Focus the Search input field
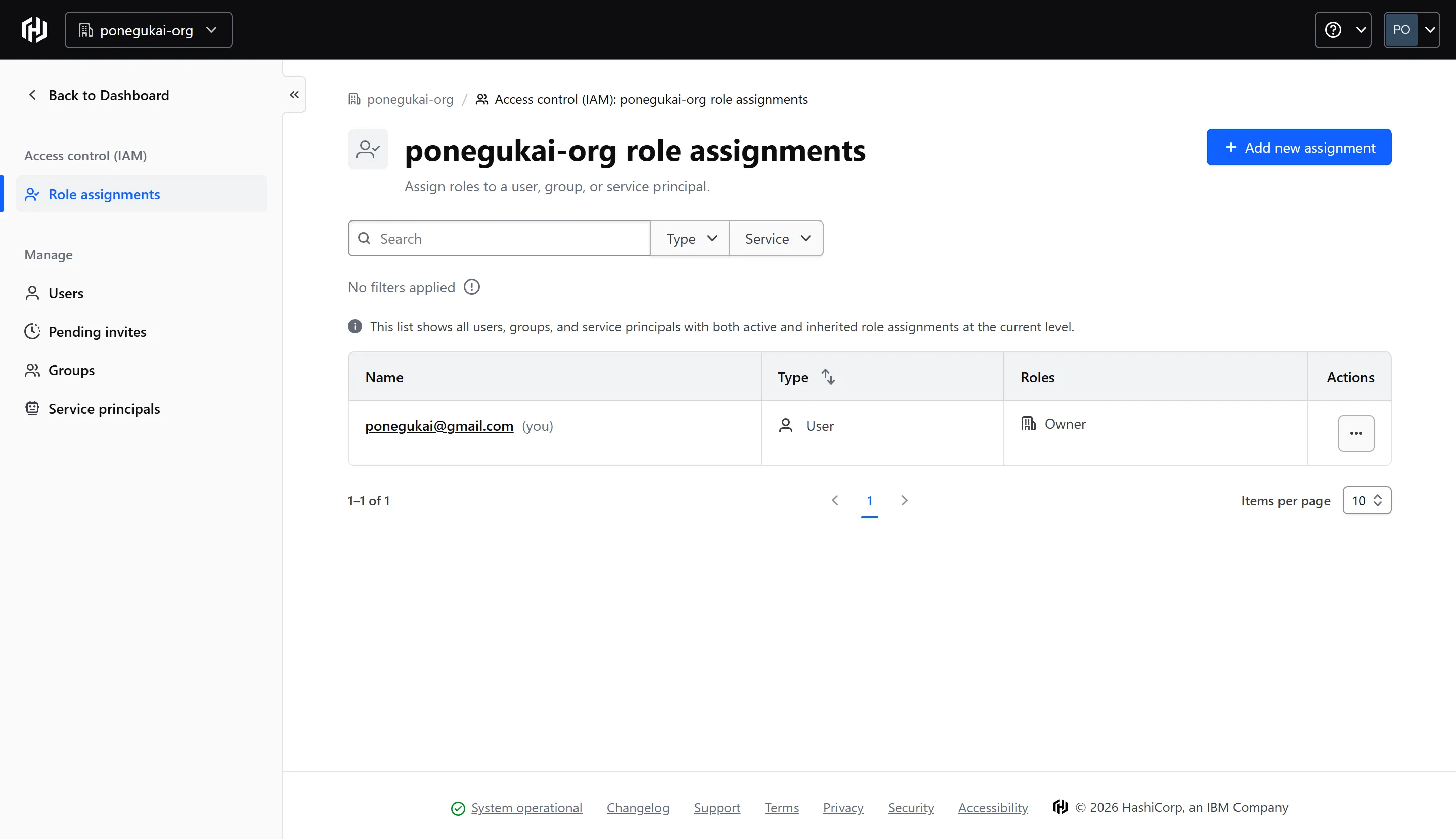The width and height of the screenshot is (1456, 839). click(x=500, y=239)
